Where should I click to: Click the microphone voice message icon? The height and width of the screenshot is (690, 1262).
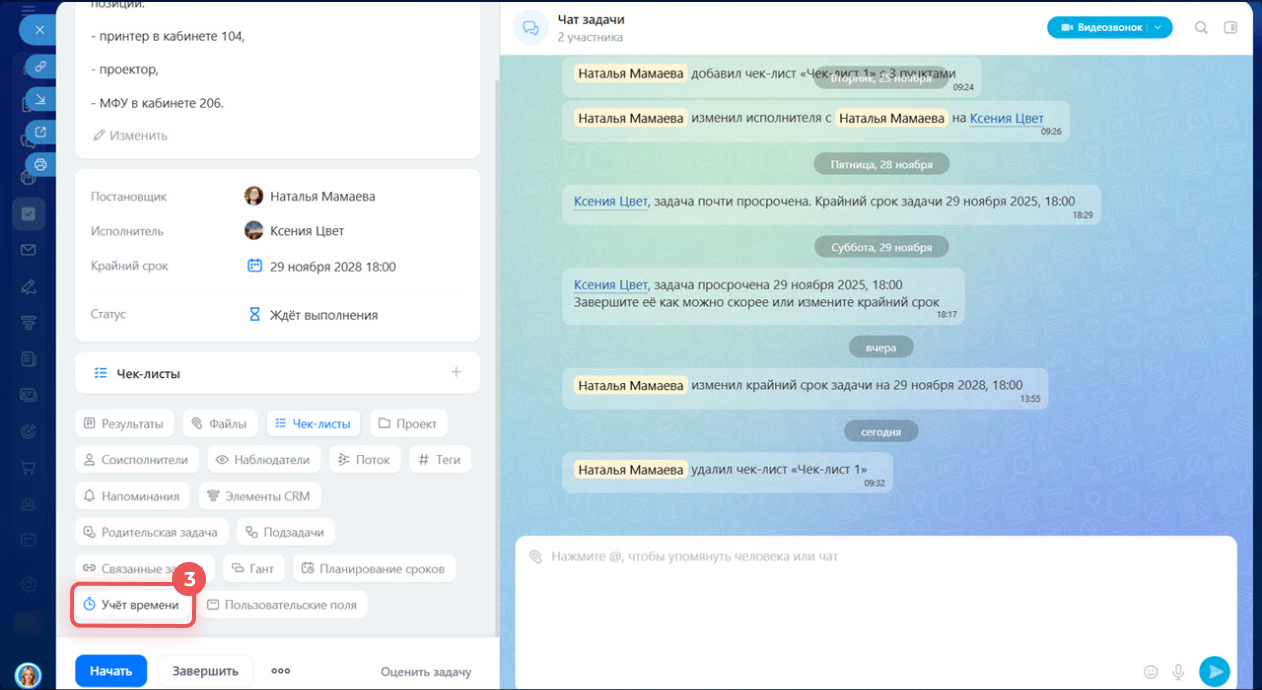point(1179,672)
